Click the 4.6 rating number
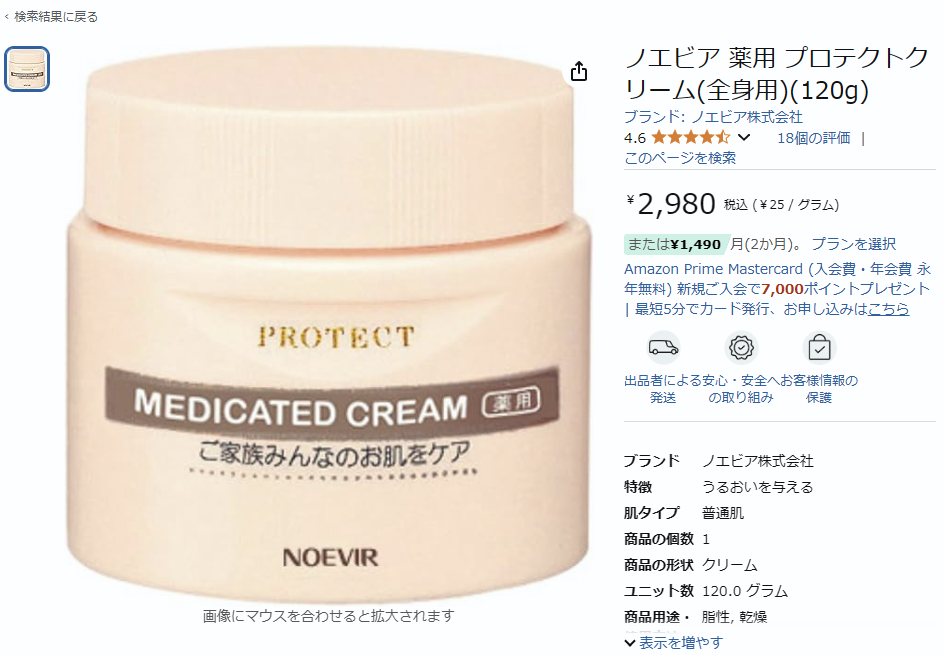The height and width of the screenshot is (655, 943). [634, 138]
